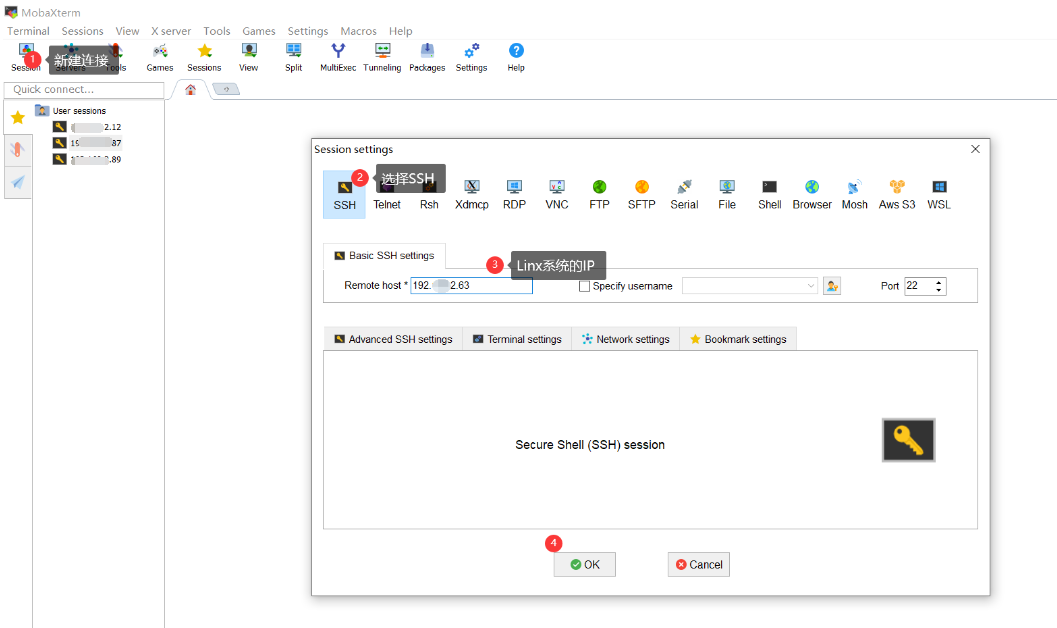Viewport: 1057px width, 628px height.
Task: Select the FTP session type
Action: tap(599, 195)
